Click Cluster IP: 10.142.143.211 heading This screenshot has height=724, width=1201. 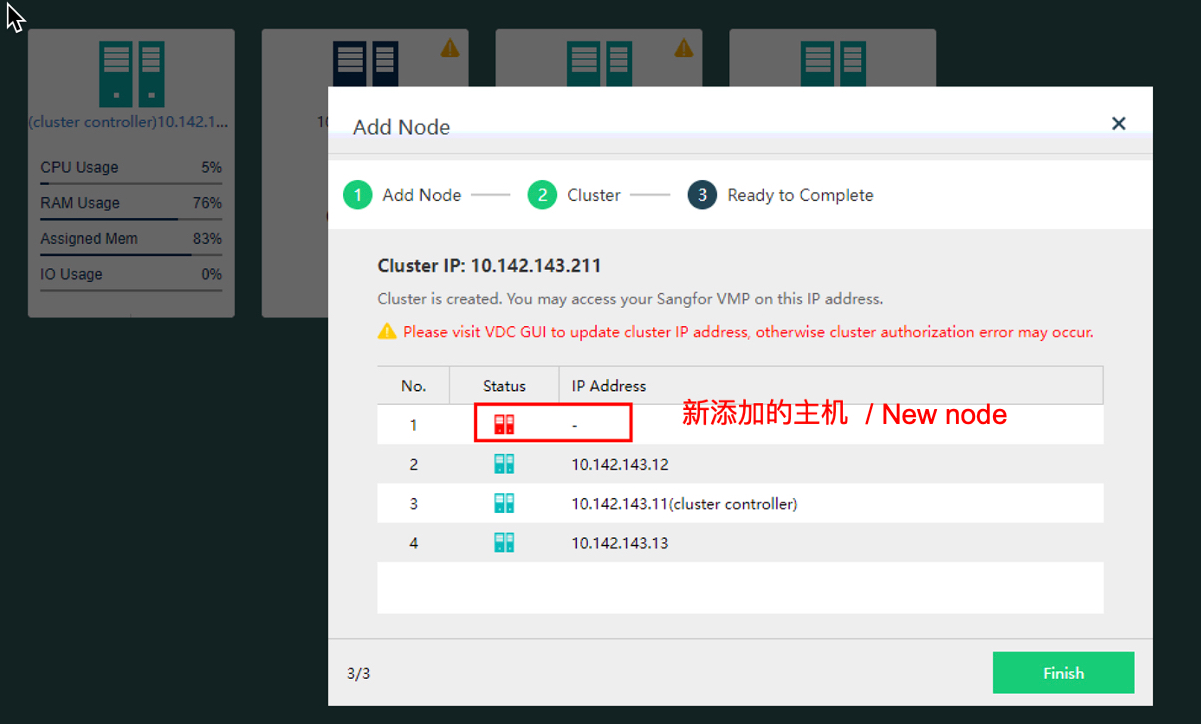(x=489, y=266)
